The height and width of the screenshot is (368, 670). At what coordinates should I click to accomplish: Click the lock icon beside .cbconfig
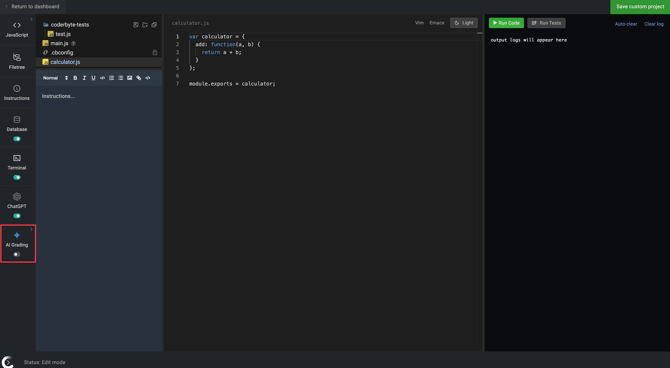point(155,53)
